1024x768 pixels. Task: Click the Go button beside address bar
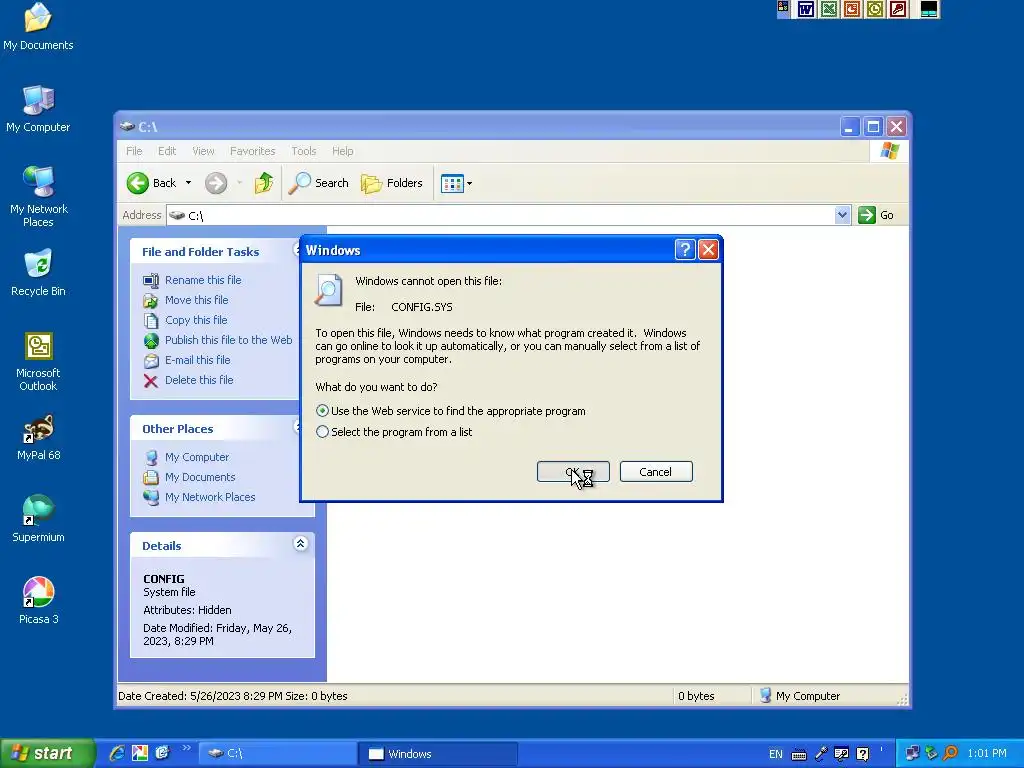[876, 215]
